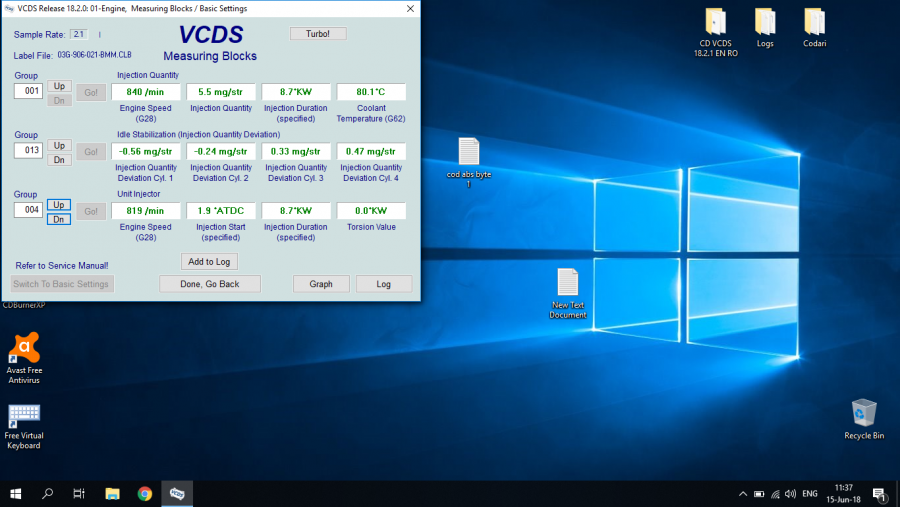Open the Logs desktop folder
The width and height of the screenshot is (900, 507).
(765, 23)
